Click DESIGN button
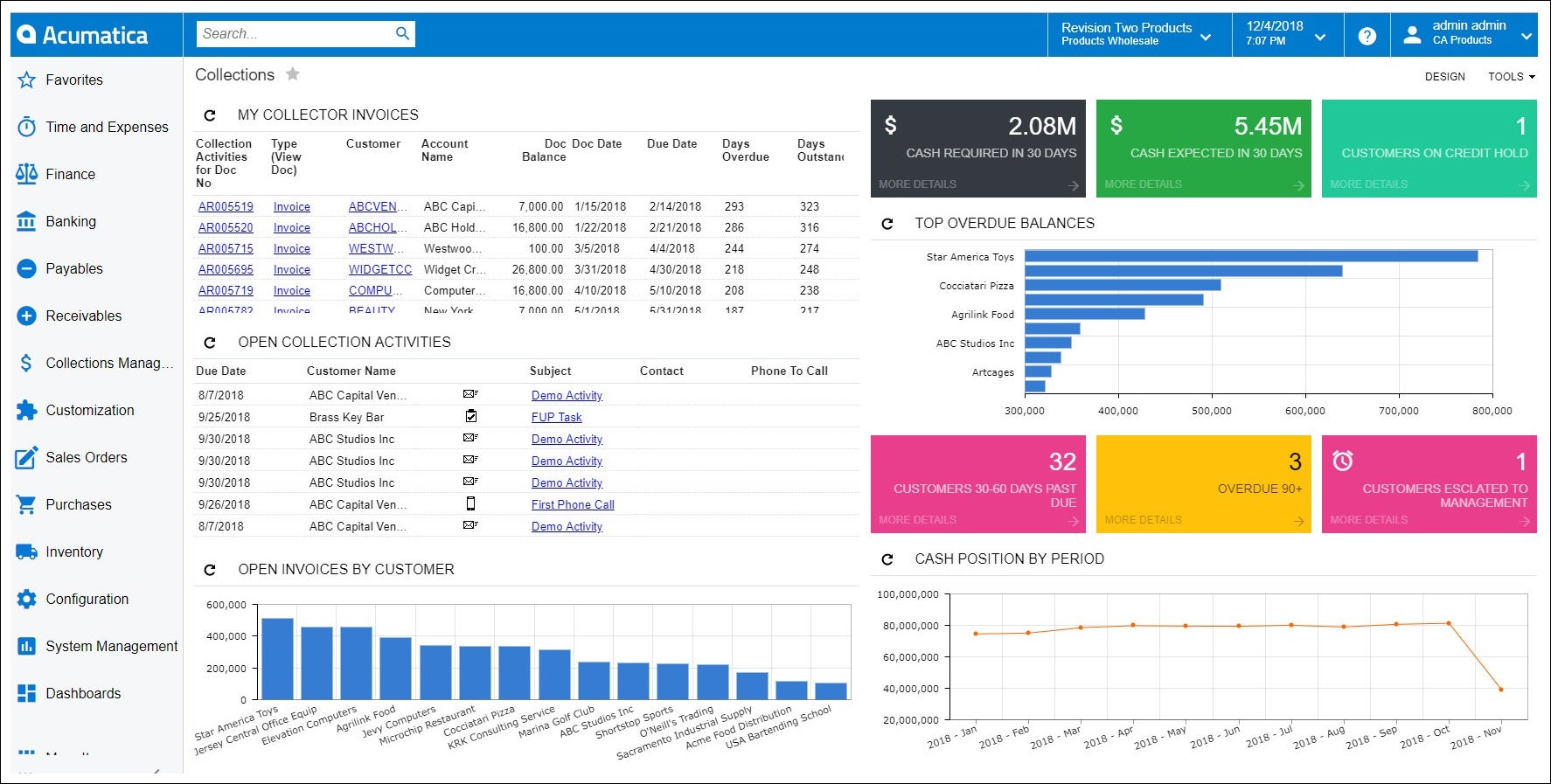Image resolution: width=1551 pixels, height=784 pixels. click(x=1445, y=77)
